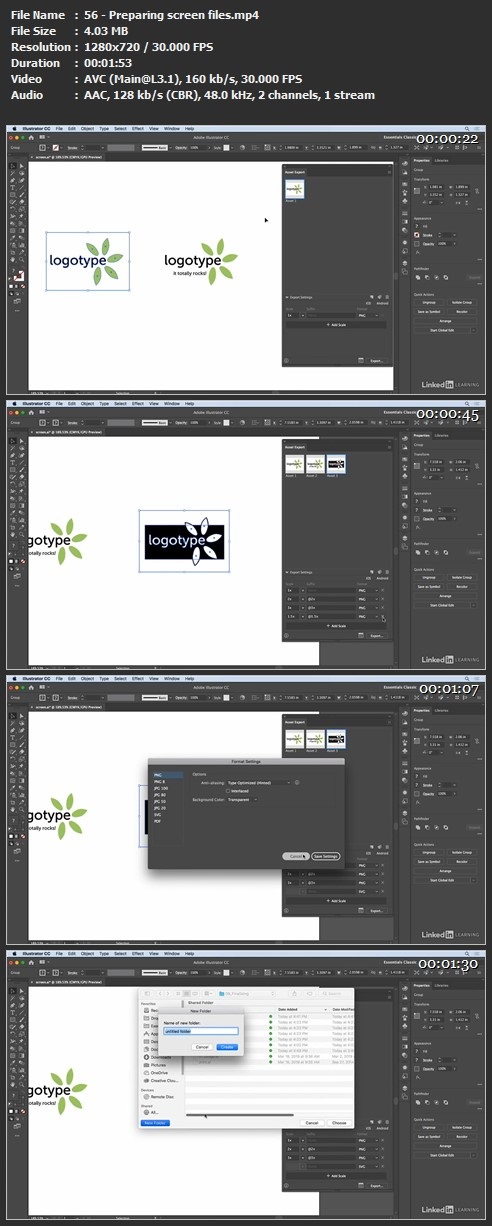Click the info icon beside Anti-aliasing dropdown
This screenshot has width=492, height=1226.
click(x=298, y=782)
